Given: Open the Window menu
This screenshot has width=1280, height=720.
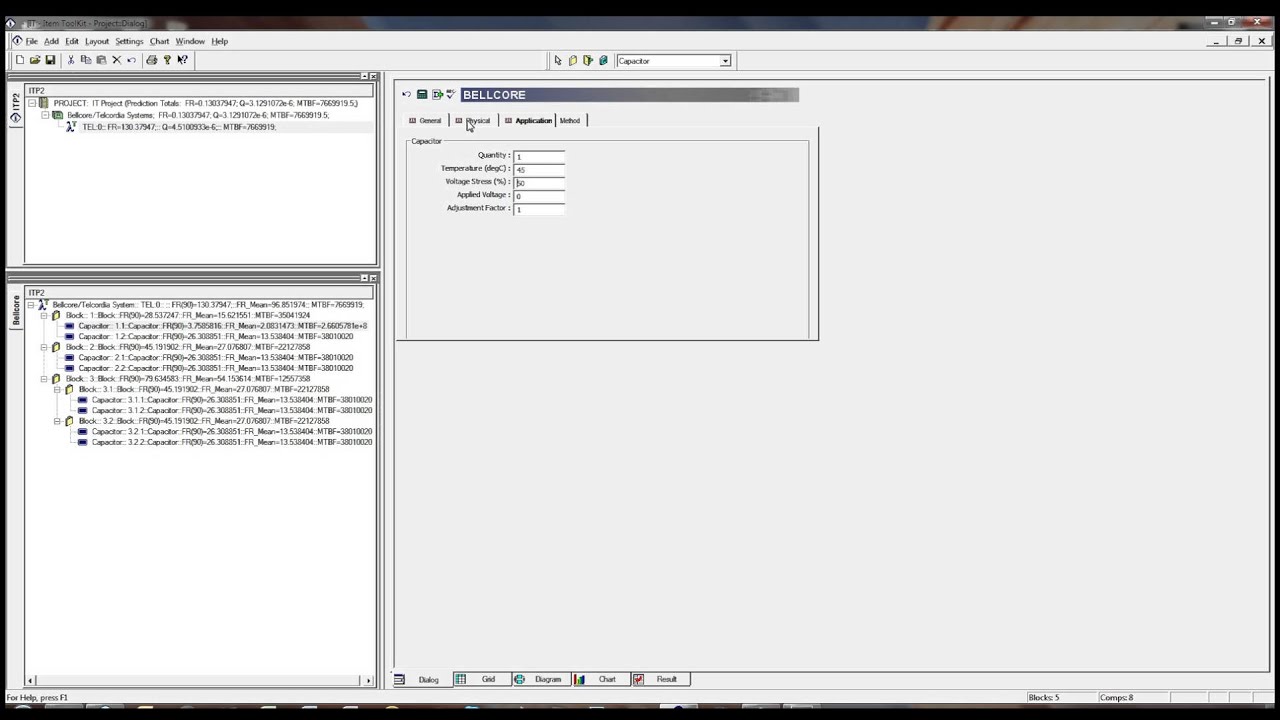Looking at the screenshot, I should [x=190, y=41].
